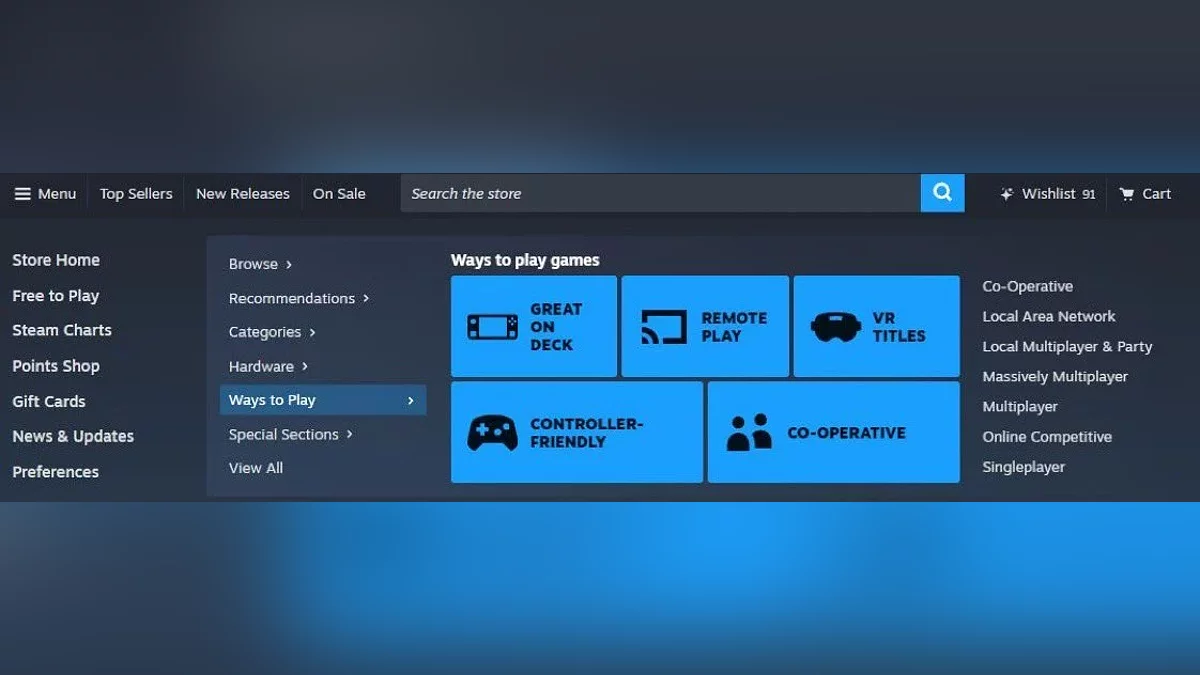The width and height of the screenshot is (1200, 675).
Task: Click the two-person co-operative icon
Action: coord(750,432)
